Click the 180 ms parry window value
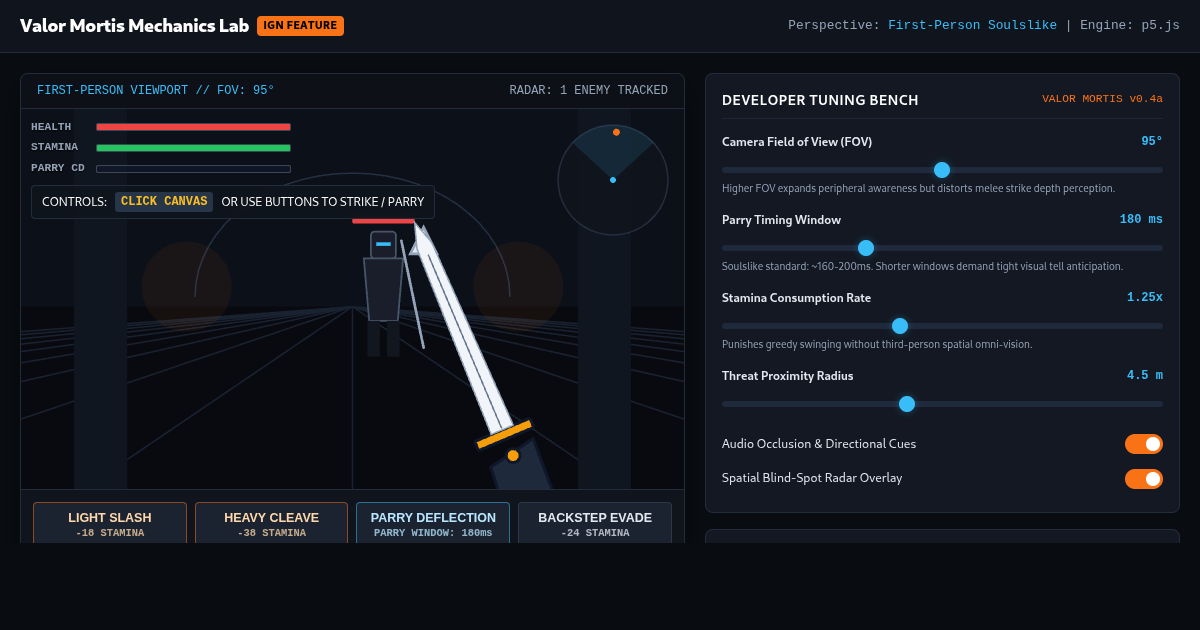Image resolution: width=1200 pixels, height=630 pixels. 1141,220
